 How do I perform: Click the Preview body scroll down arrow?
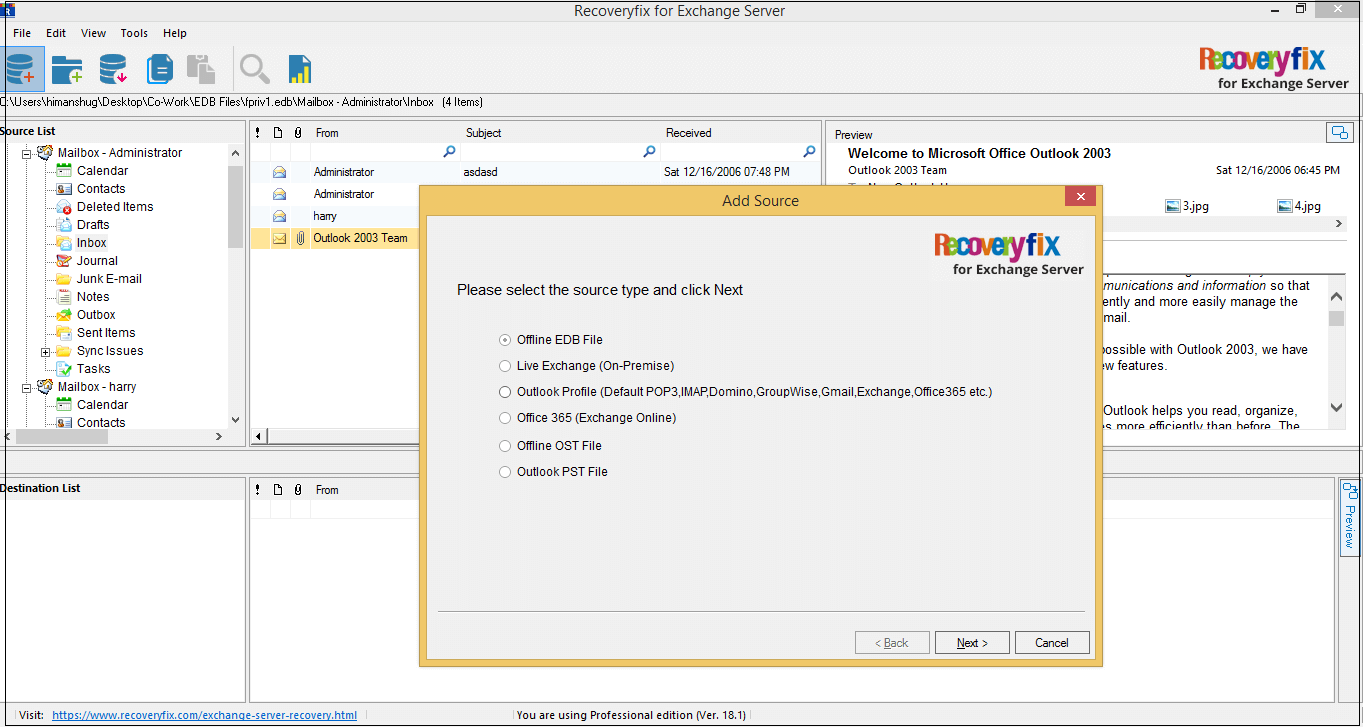pos(1337,408)
